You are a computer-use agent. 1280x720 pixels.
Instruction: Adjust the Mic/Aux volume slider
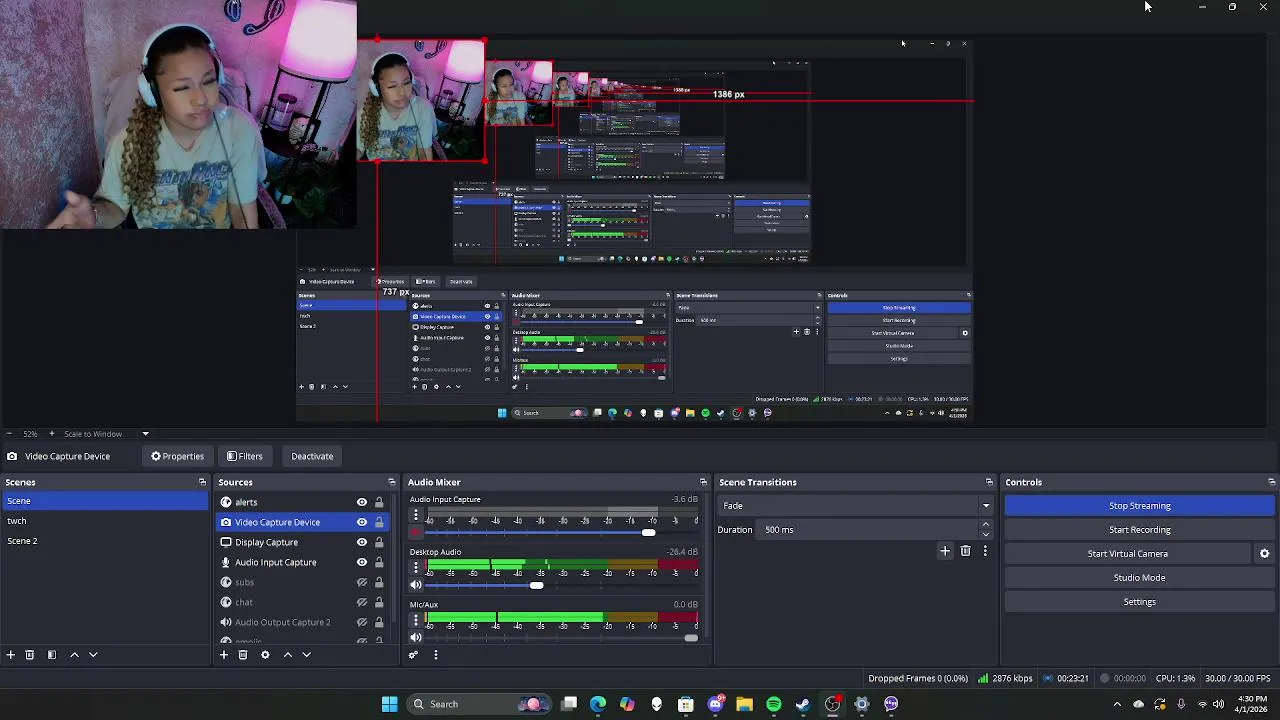pyautogui.click(x=691, y=638)
